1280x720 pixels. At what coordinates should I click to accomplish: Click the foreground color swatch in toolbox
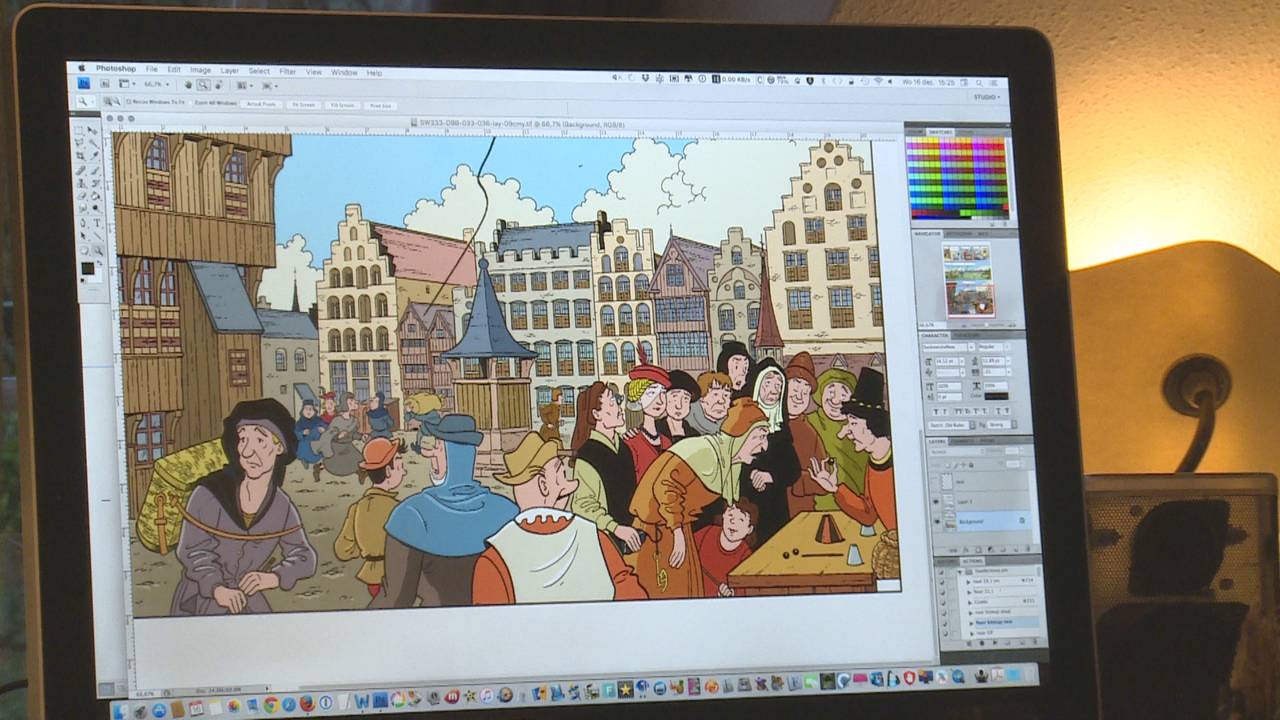87,267
